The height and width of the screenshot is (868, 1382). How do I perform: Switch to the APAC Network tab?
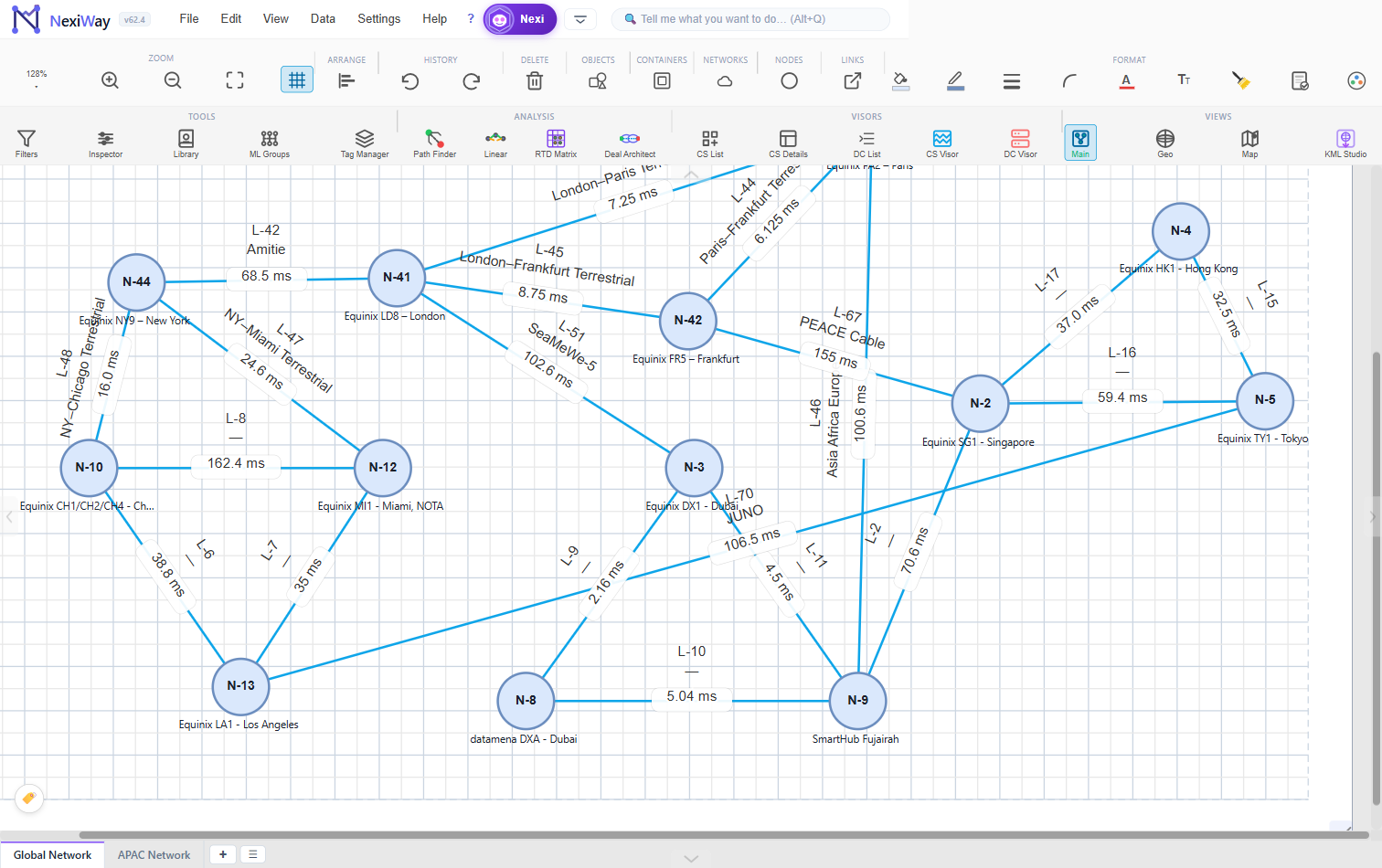pyautogui.click(x=154, y=855)
